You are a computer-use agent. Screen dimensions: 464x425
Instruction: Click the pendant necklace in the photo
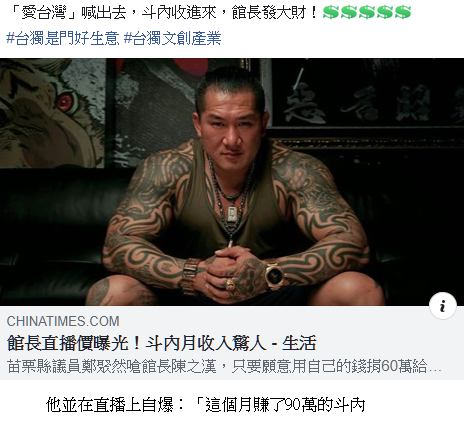pos(233,213)
